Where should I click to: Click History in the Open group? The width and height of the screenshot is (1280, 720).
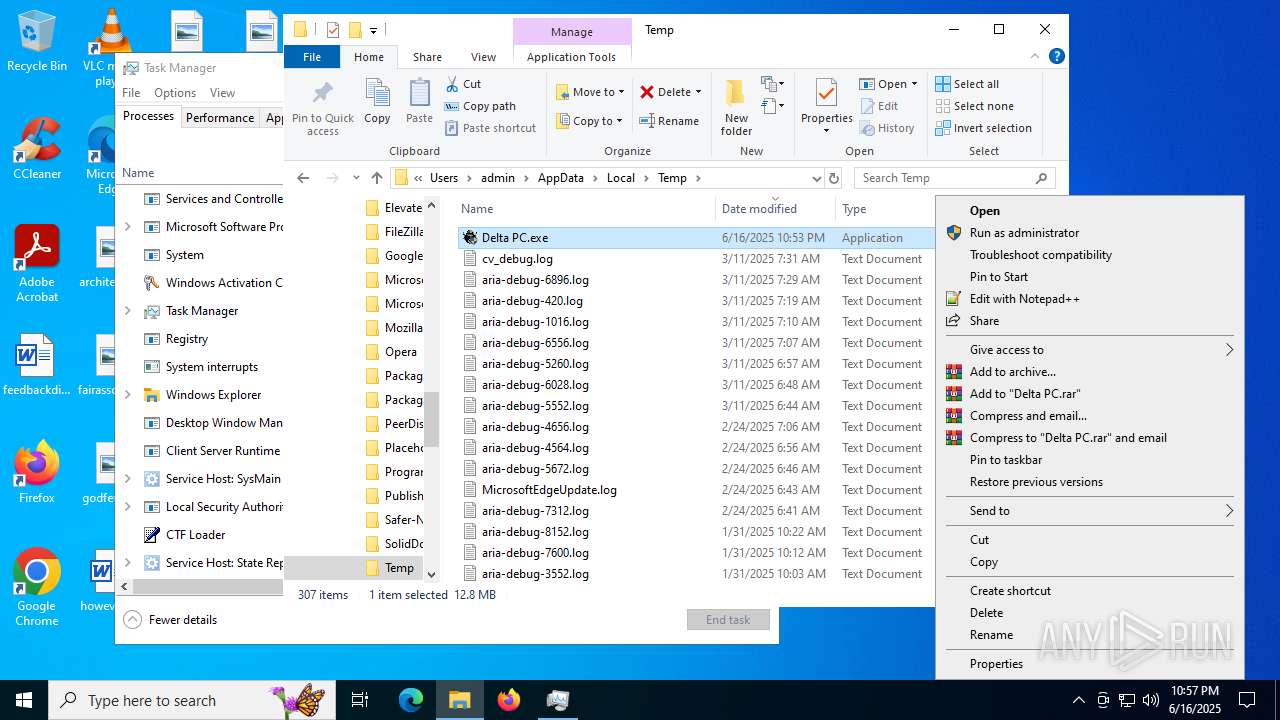tap(886, 128)
